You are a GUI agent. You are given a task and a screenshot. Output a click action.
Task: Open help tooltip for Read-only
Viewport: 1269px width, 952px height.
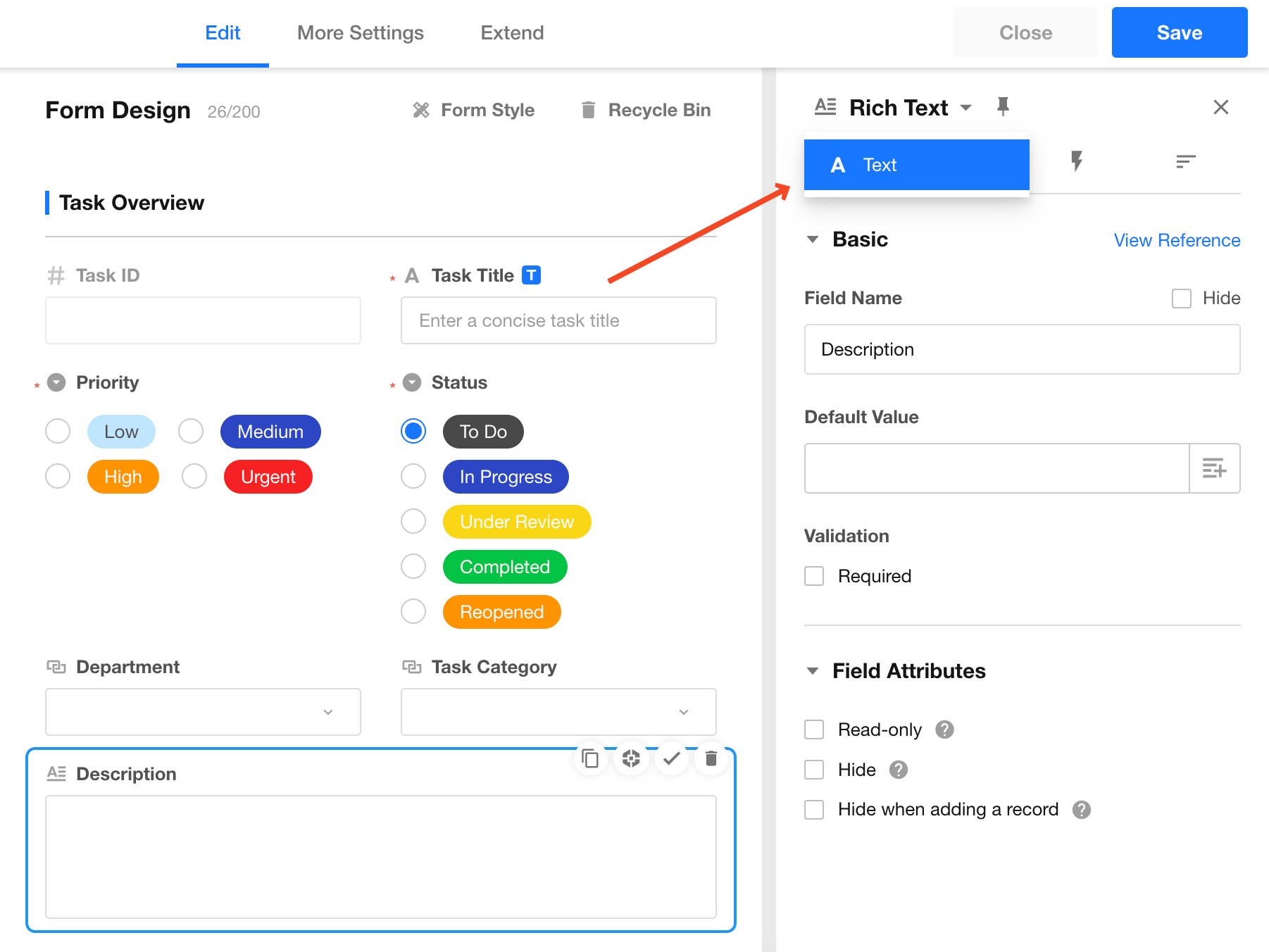[x=944, y=729]
